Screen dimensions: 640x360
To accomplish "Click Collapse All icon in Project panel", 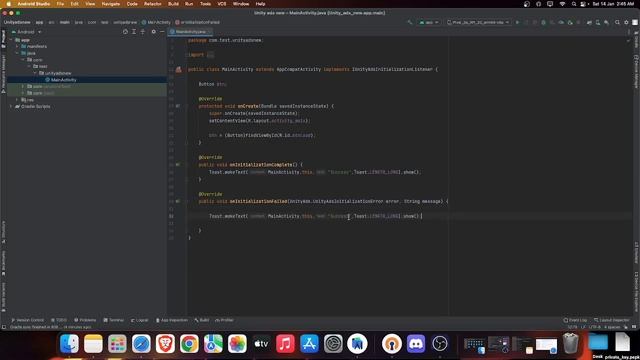I will click(x=142, y=32).
